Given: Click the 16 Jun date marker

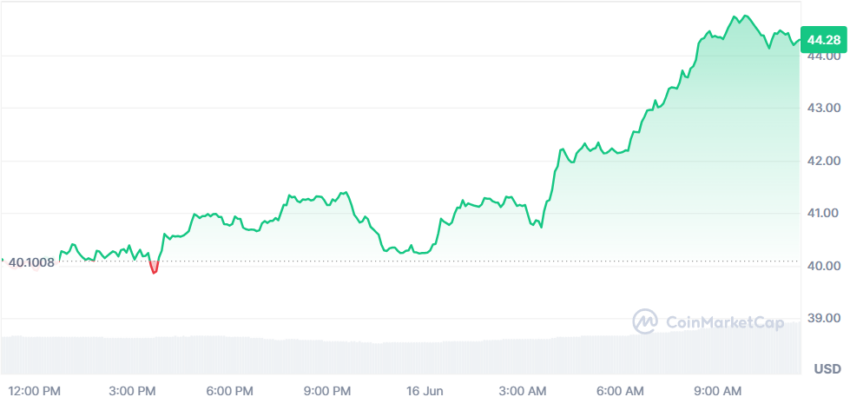Looking at the screenshot, I should (424, 390).
